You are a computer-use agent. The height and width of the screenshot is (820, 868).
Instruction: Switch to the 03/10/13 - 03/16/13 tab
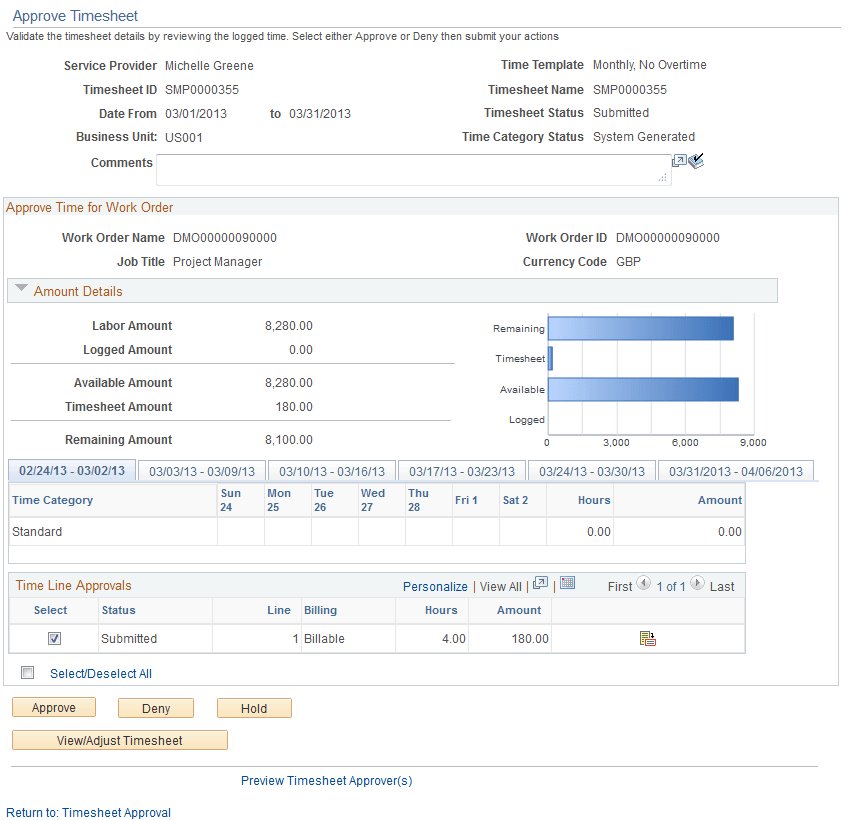(332, 470)
